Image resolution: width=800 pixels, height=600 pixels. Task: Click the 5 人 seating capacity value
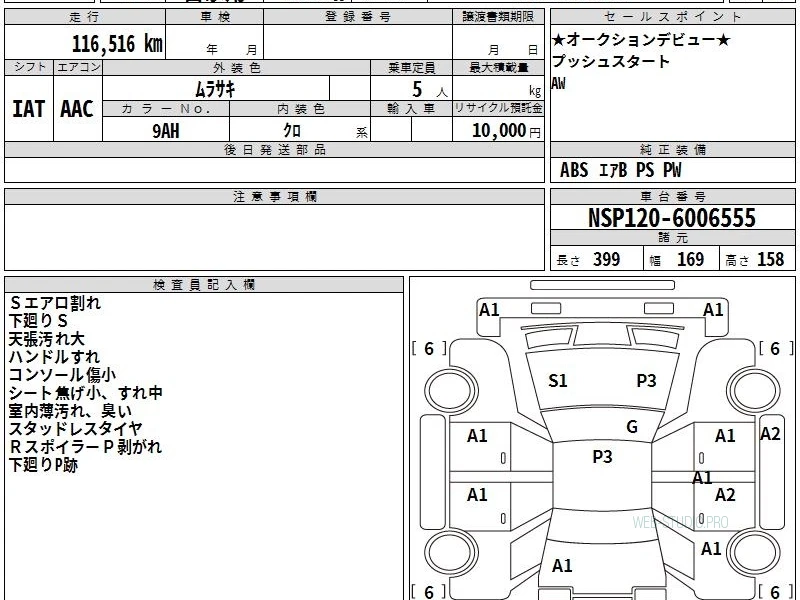tap(430, 90)
